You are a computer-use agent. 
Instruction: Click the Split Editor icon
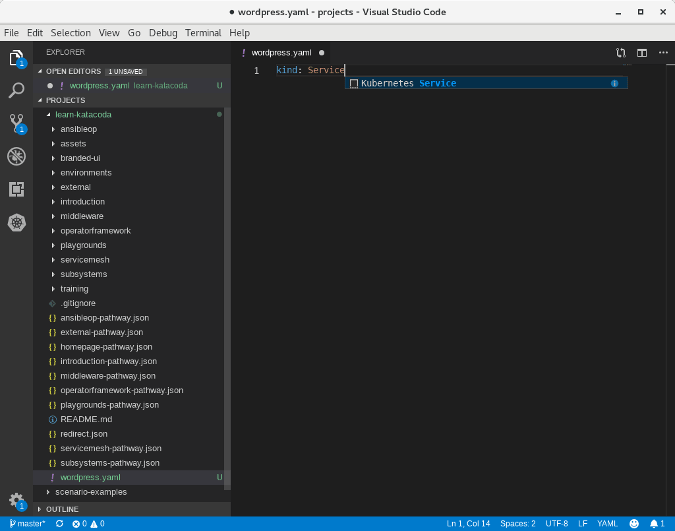[x=642, y=52]
